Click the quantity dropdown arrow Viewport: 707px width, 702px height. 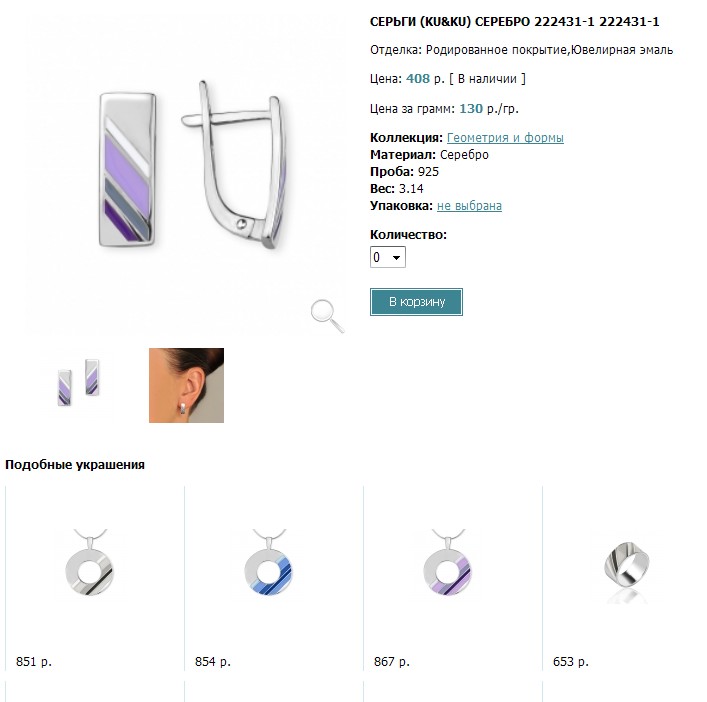[x=396, y=257]
